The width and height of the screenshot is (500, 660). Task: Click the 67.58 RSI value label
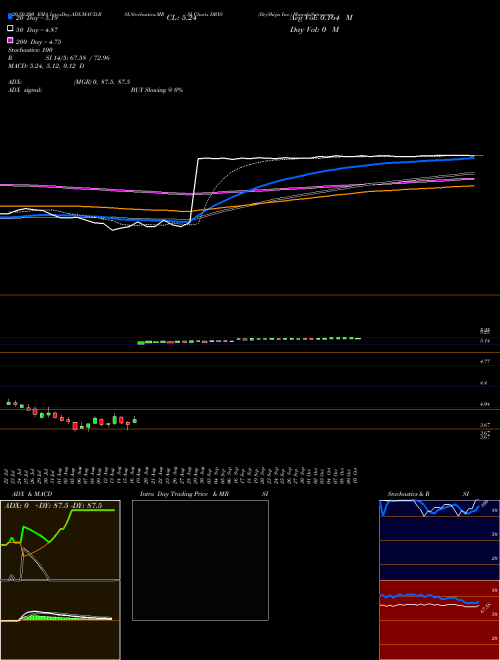(485, 609)
